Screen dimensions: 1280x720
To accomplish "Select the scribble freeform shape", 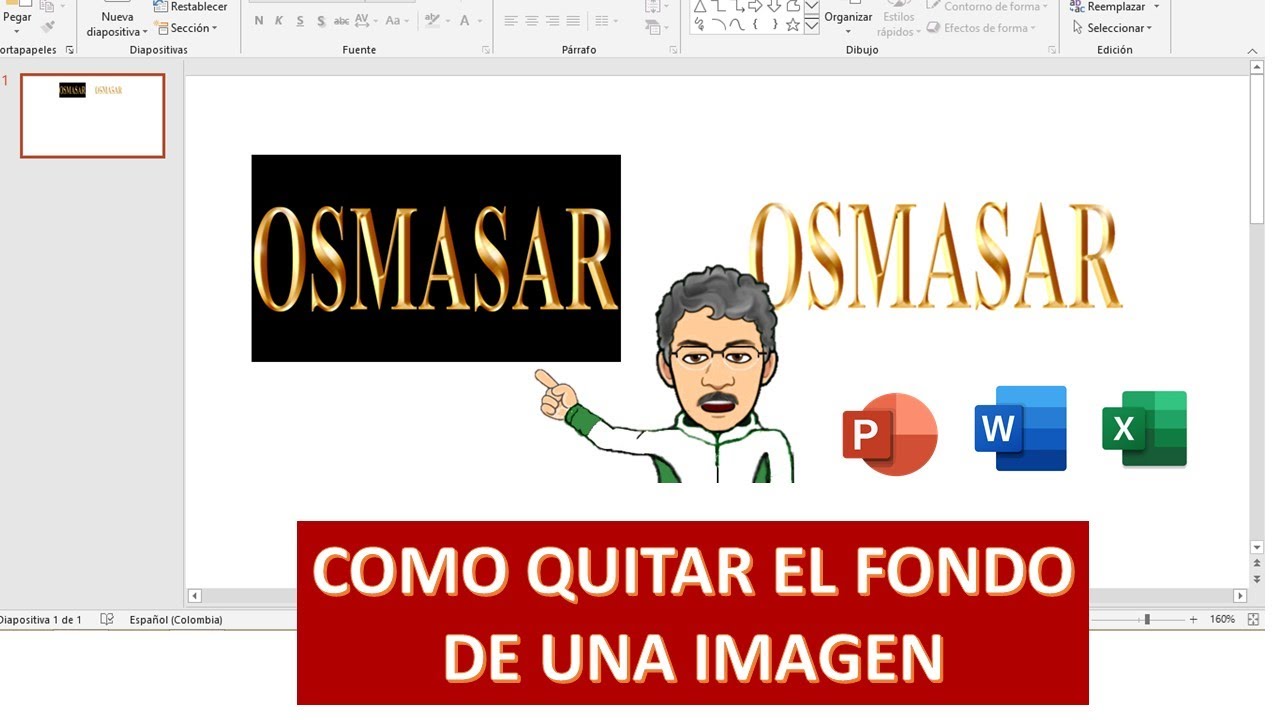I will pyautogui.click(x=699, y=25).
